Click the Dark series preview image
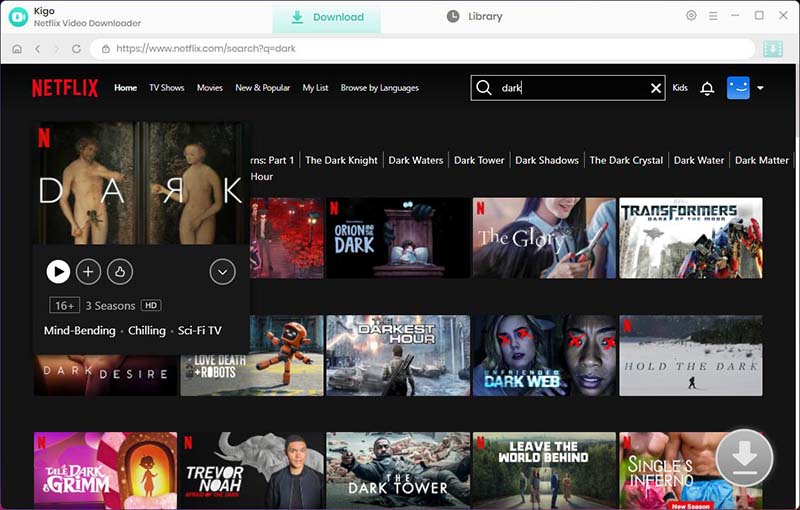Image resolution: width=800 pixels, height=510 pixels. pos(141,183)
